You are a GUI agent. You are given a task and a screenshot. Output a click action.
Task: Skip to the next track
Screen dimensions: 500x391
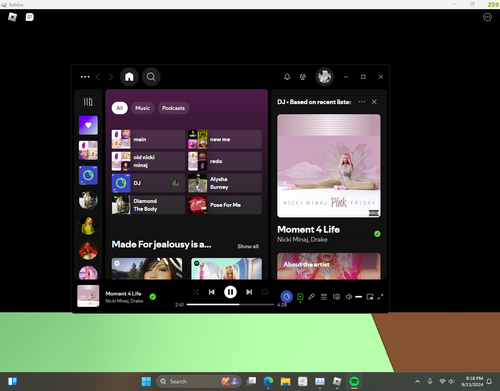coord(249,292)
